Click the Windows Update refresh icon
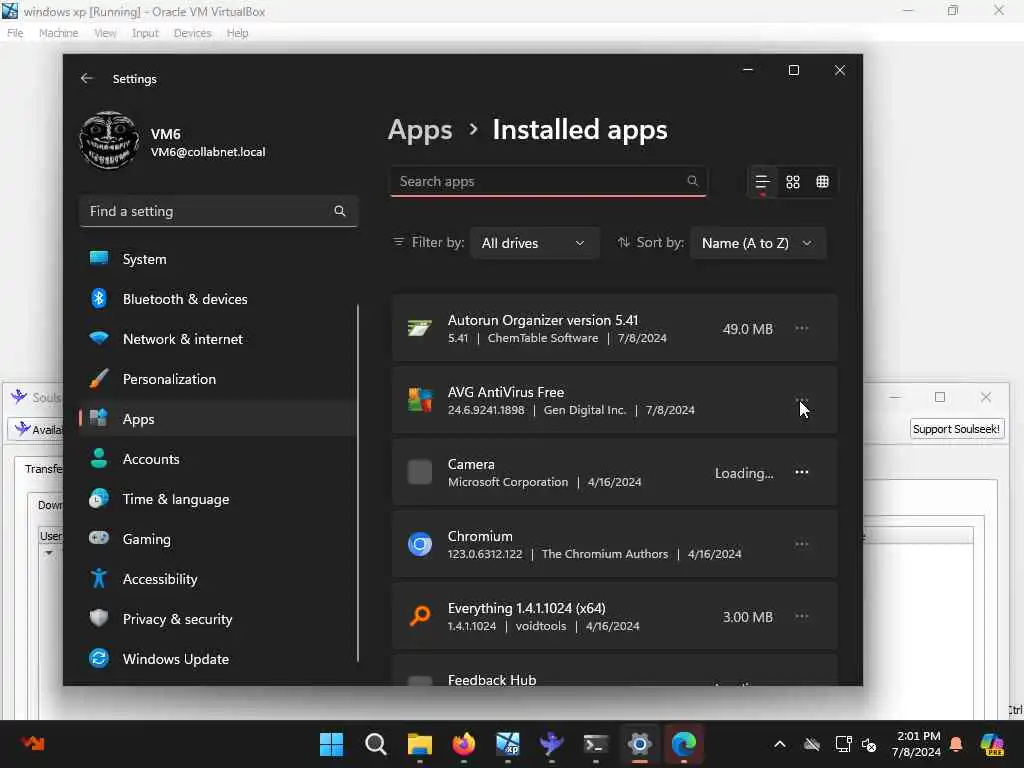 99,658
